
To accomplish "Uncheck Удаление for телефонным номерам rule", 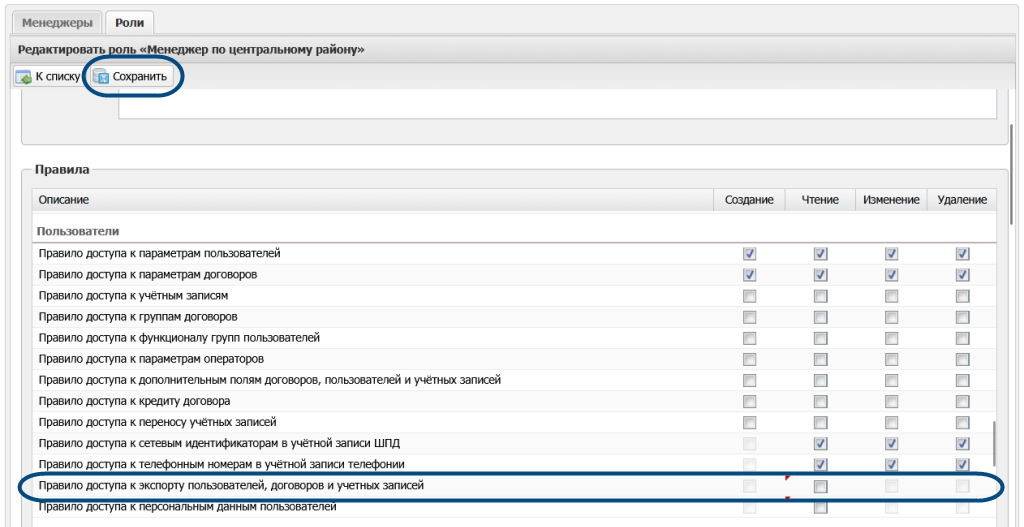I will 962,464.
